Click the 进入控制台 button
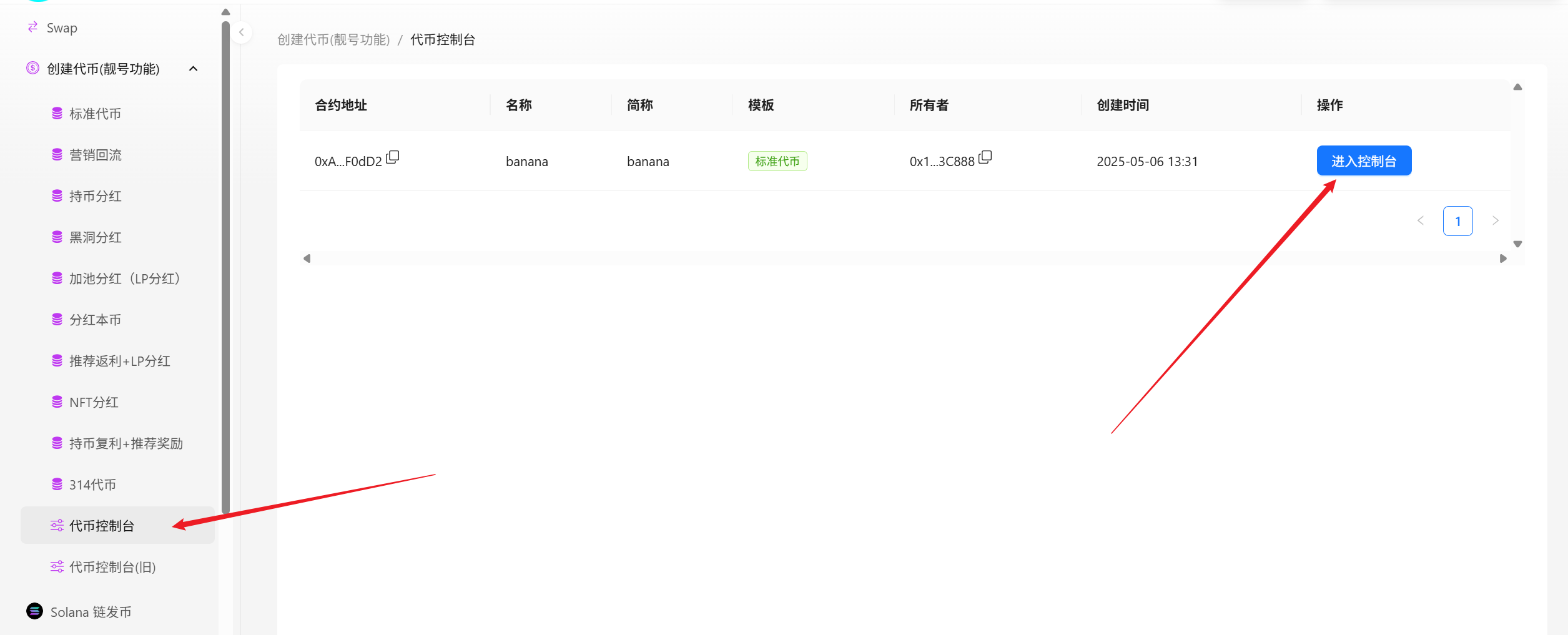1568x635 pixels. point(1364,161)
